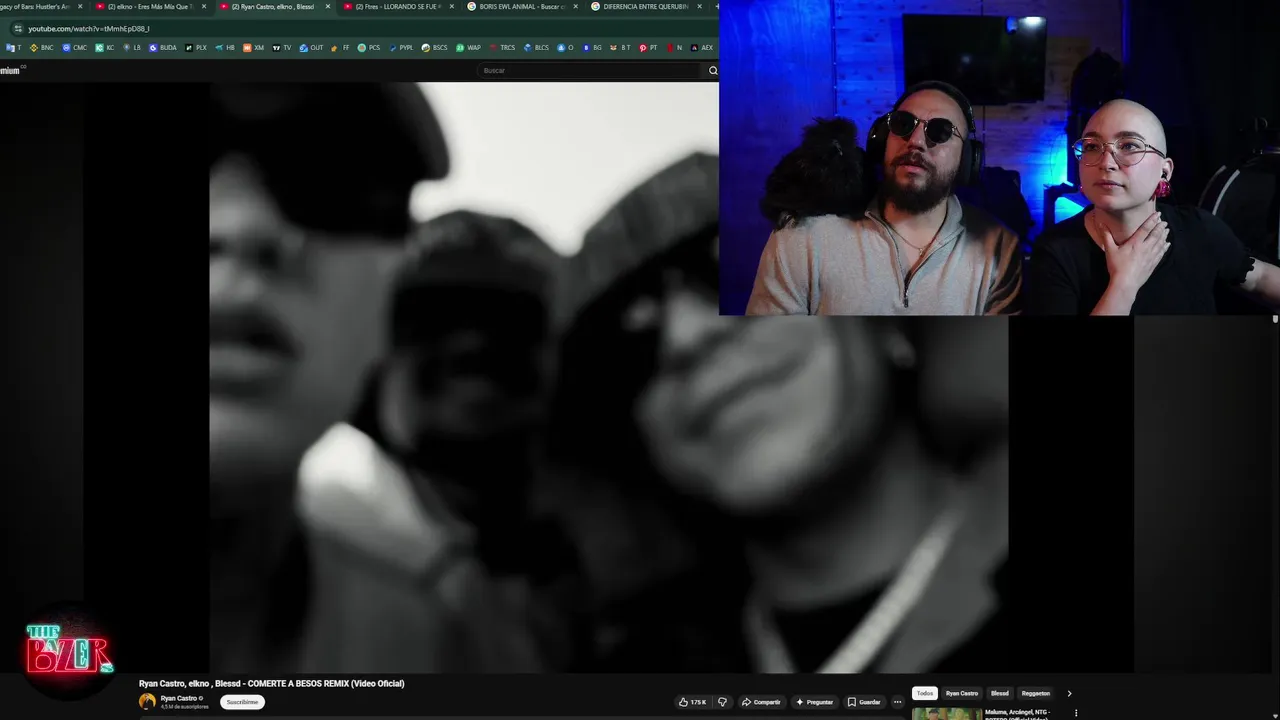Open the KC bookmark

pyautogui.click(x=105, y=48)
